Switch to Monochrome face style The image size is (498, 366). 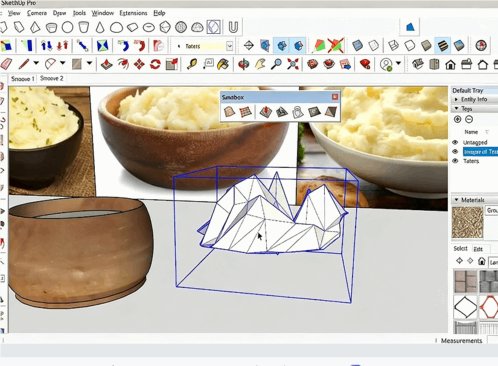click(x=459, y=45)
